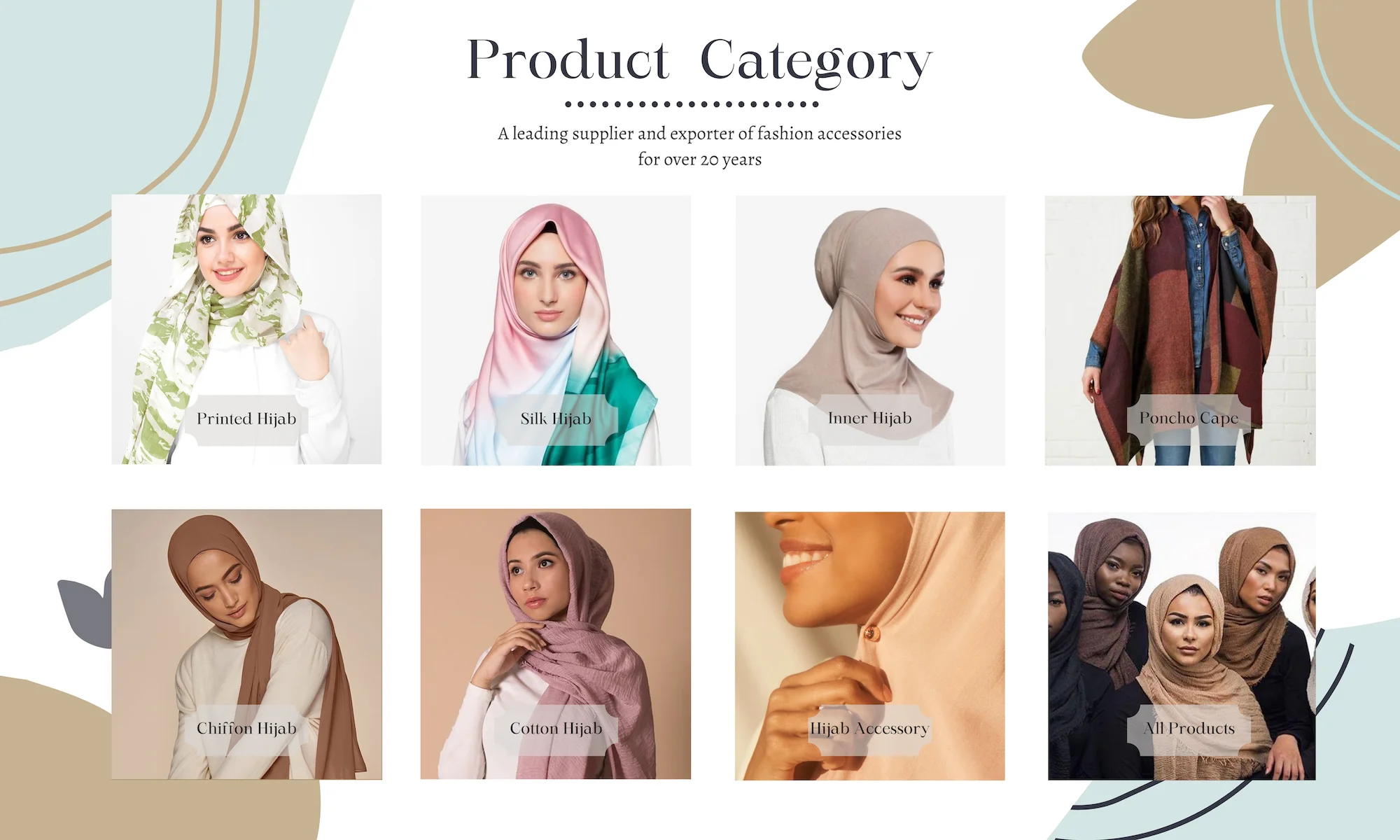Open the Hijab Accessory label
Viewport: 1400px width, 840px height.
(x=869, y=729)
